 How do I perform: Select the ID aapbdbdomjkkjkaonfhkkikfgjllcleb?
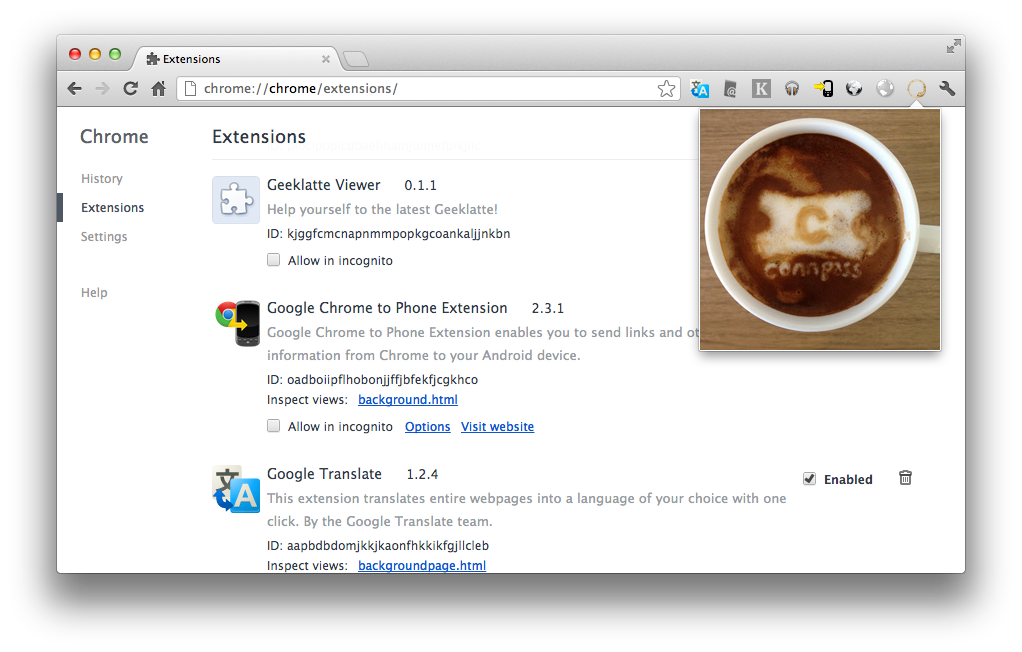click(x=388, y=546)
